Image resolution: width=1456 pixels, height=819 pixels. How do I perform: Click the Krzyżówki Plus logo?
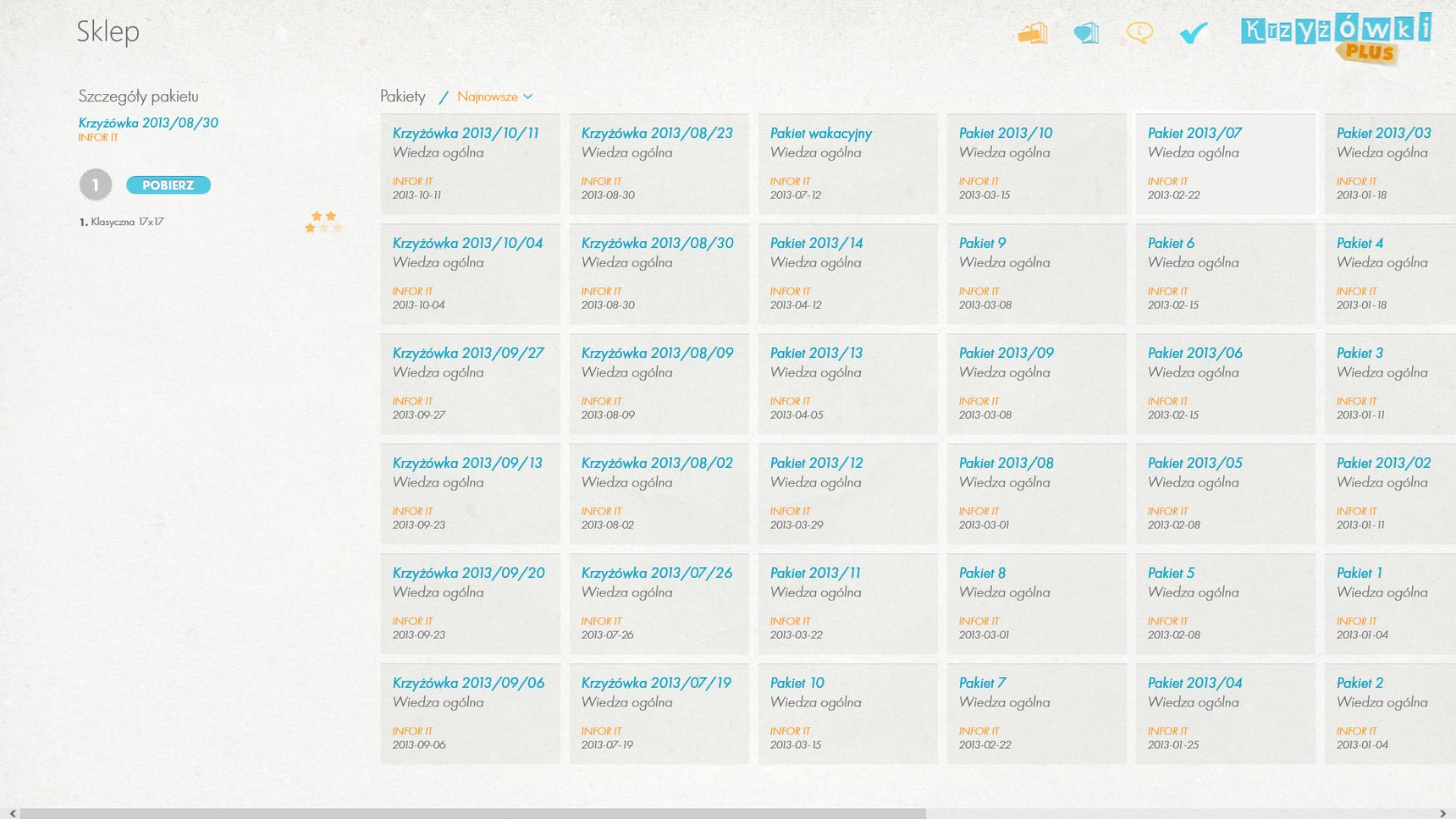click(x=1336, y=38)
